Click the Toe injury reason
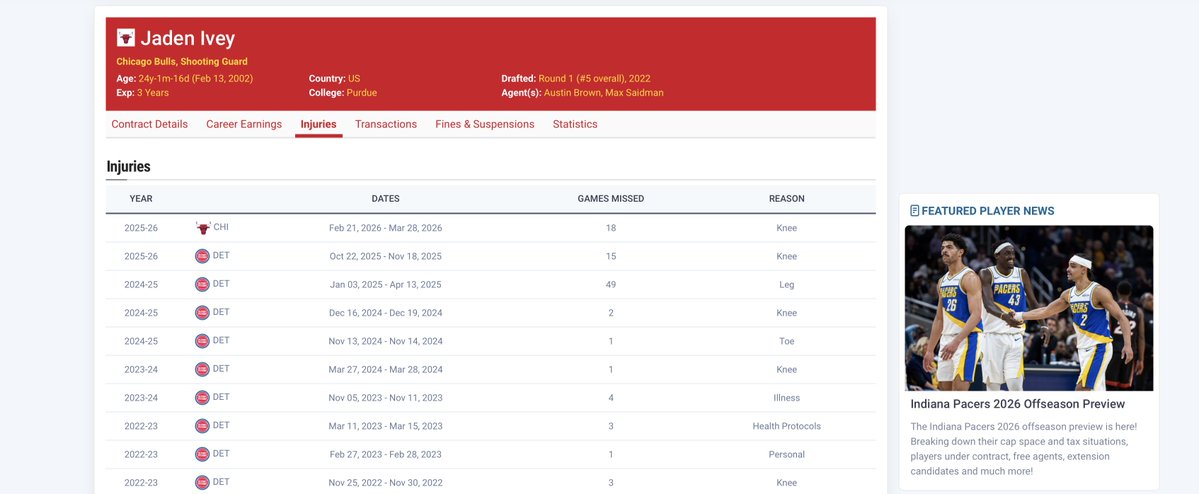Image resolution: width=1199 pixels, height=494 pixels. (787, 341)
